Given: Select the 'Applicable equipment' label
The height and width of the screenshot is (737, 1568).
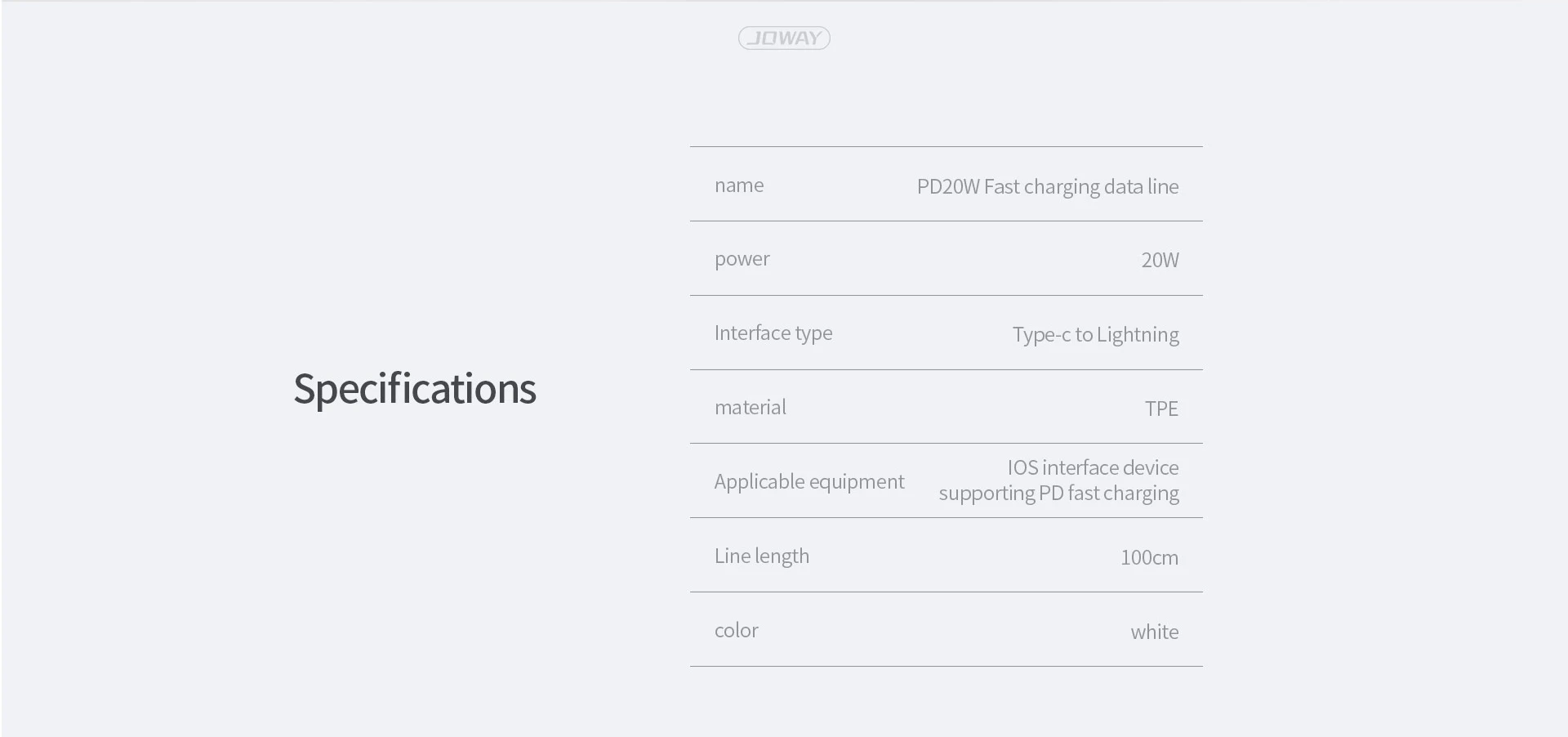Looking at the screenshot, I should 809,482.
